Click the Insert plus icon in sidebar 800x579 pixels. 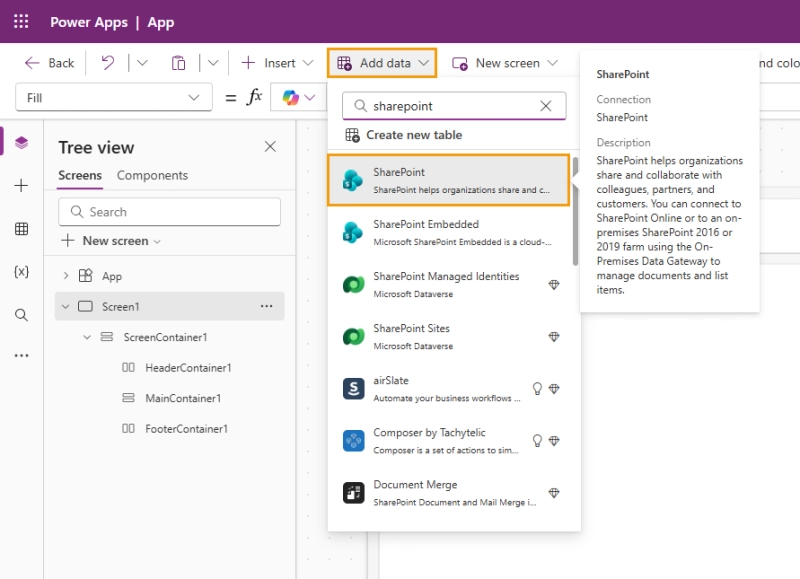click(21, 185)
